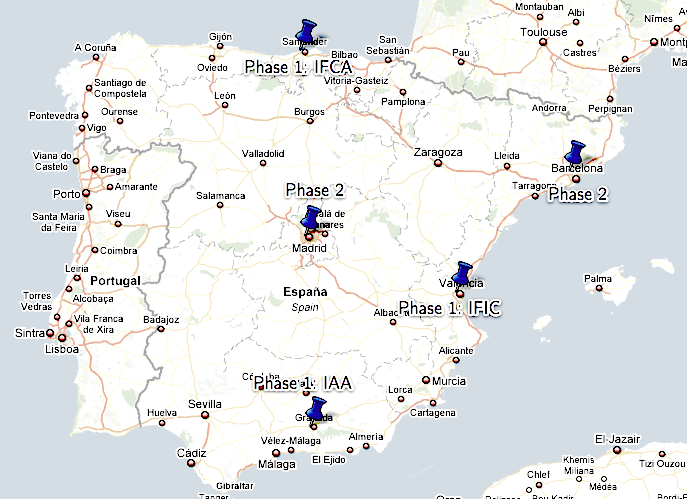Click the Lisboa city marker
Image resolution: width=687 pixels, height=499 pixels.
(x=62, y=338)
